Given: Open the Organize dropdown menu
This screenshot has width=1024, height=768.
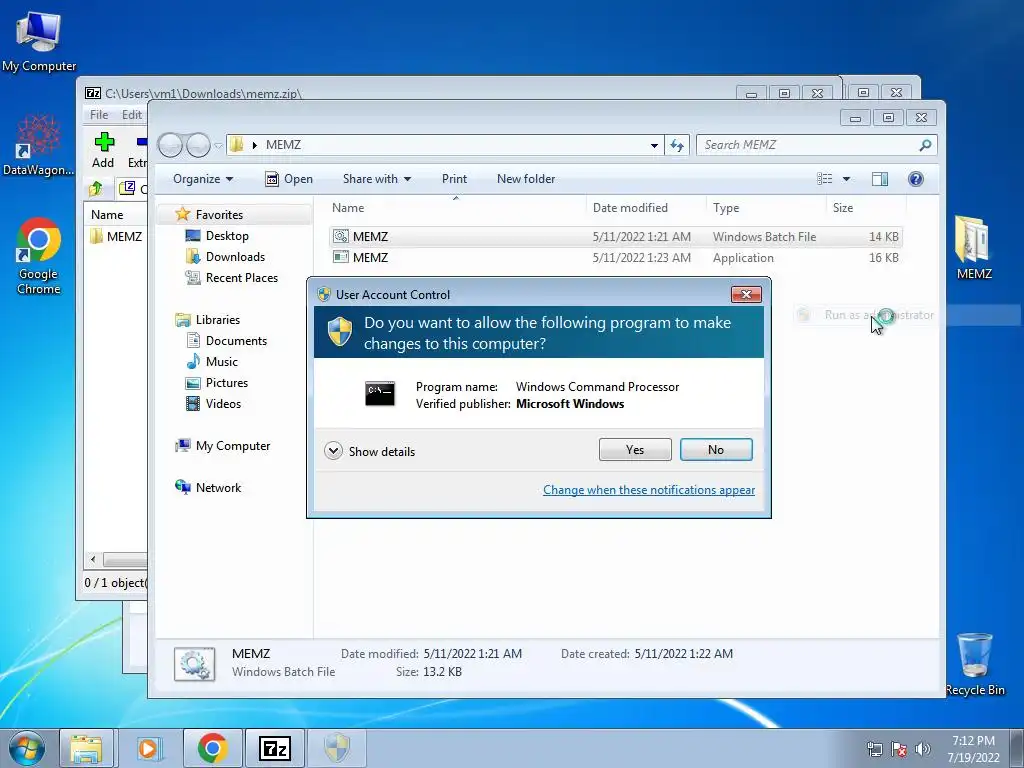Looking at the screenshot, I should pyautogui.click(x=202, y=179).
